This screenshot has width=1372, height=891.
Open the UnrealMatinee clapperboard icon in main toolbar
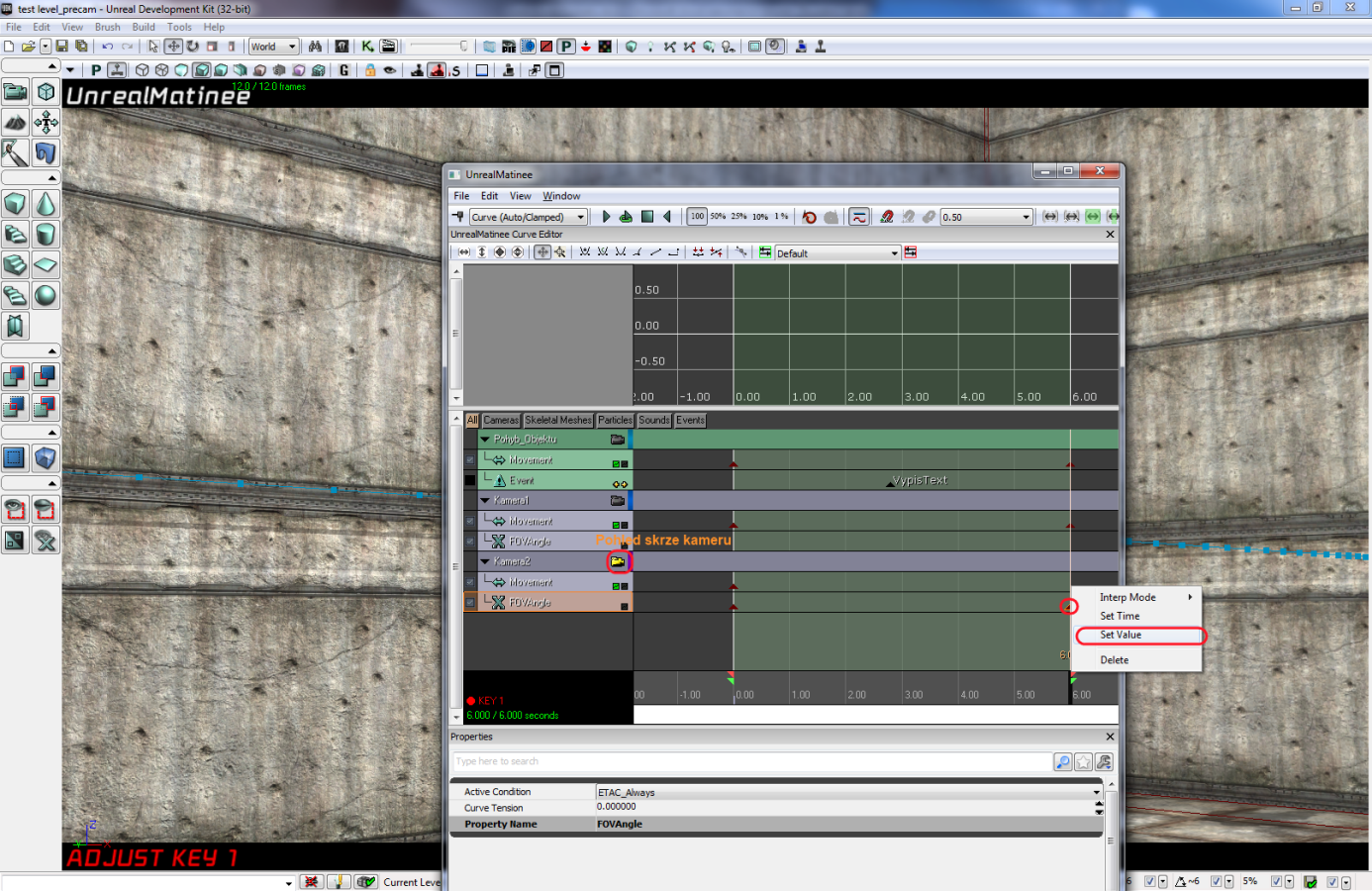tap(388, 47)
